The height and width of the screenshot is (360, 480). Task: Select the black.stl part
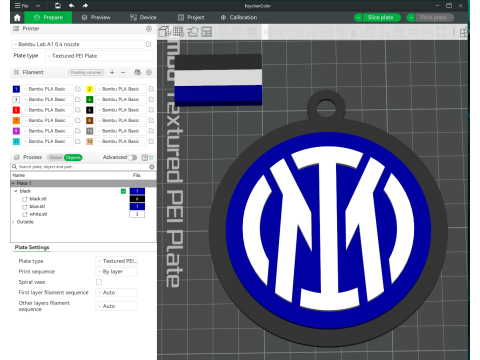click(x=38, y=199)
